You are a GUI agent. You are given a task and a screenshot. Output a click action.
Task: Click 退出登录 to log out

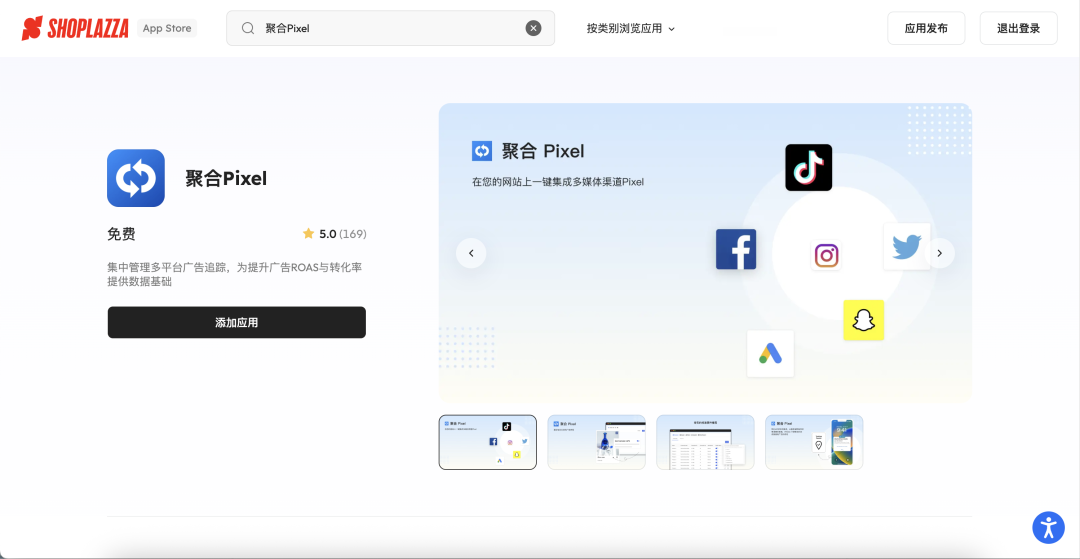coord(1018,28)
